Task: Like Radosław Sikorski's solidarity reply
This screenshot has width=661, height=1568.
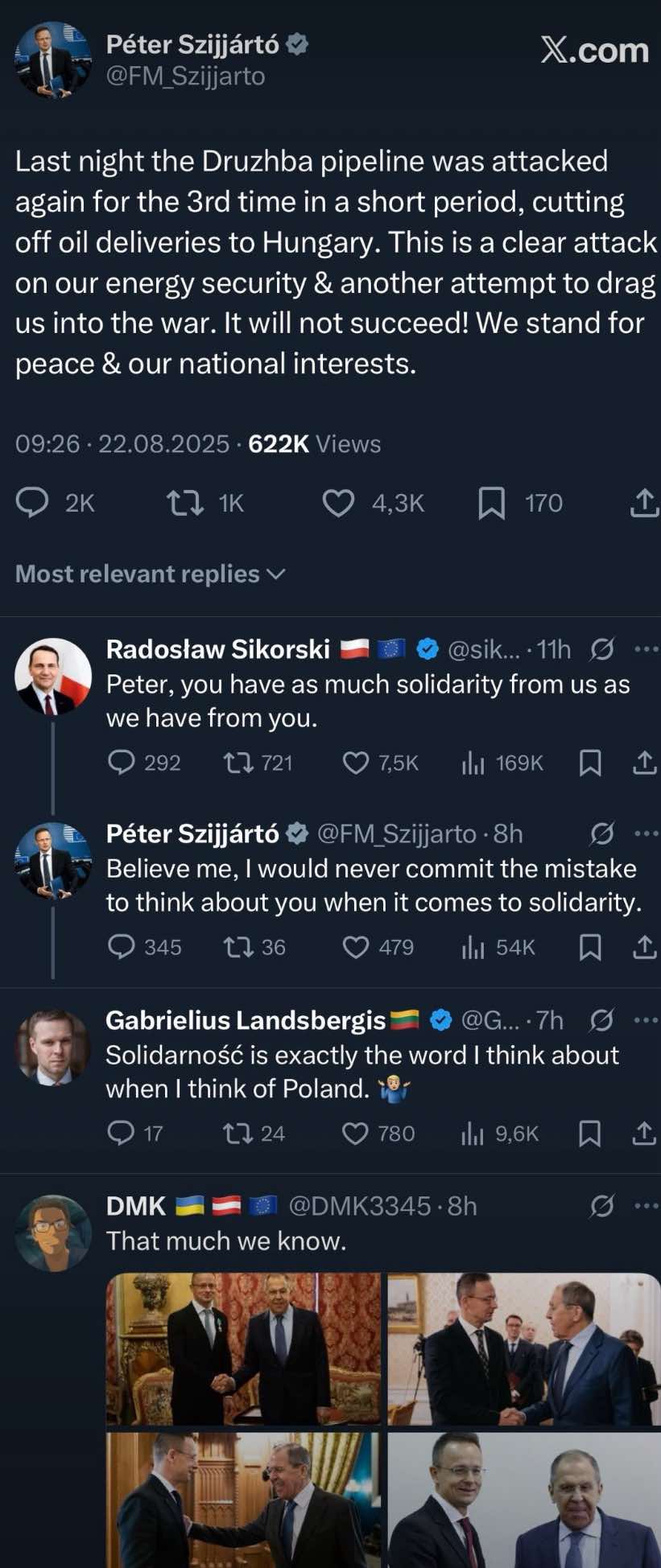Action: tap(356, 763)
